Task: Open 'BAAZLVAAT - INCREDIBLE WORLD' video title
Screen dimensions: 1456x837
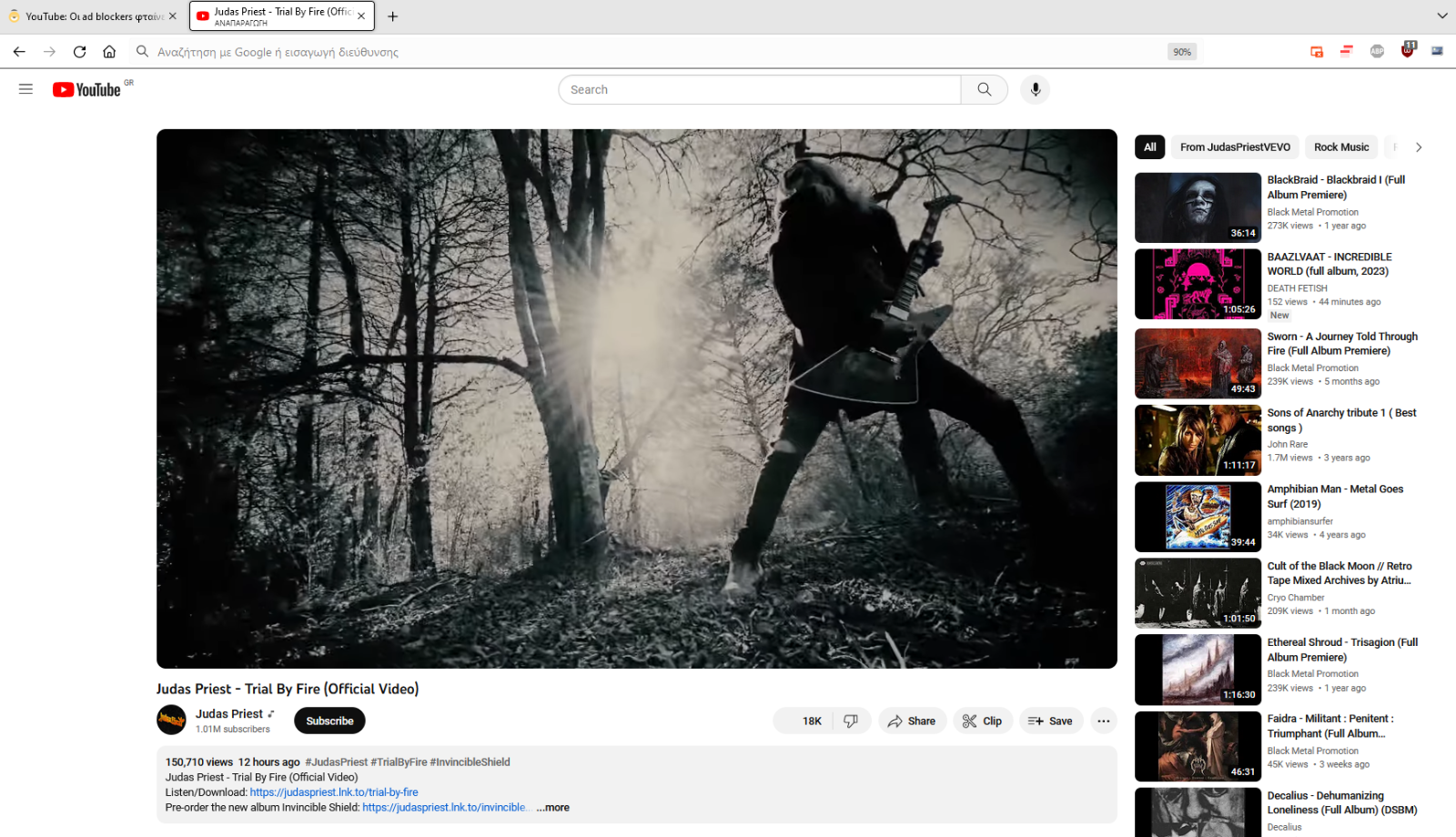Action: tap(1330, 264)
